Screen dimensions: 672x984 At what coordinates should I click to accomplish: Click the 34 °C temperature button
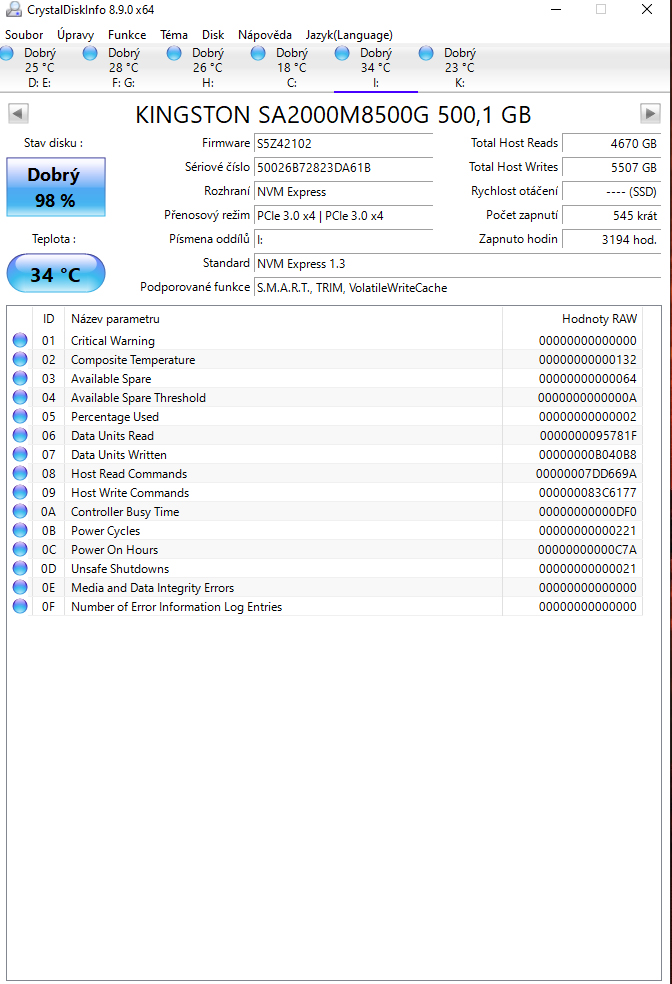(x=56, y=274)
